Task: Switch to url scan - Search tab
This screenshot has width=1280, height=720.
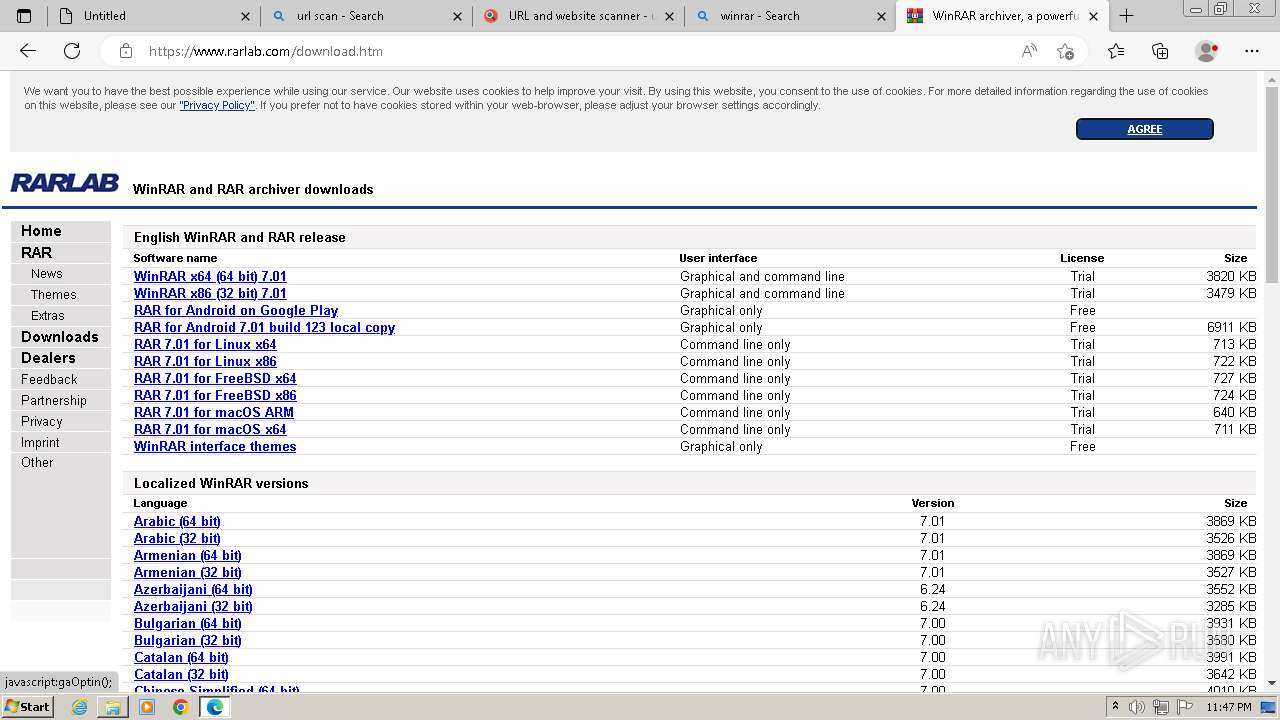Action: [366, 16]
